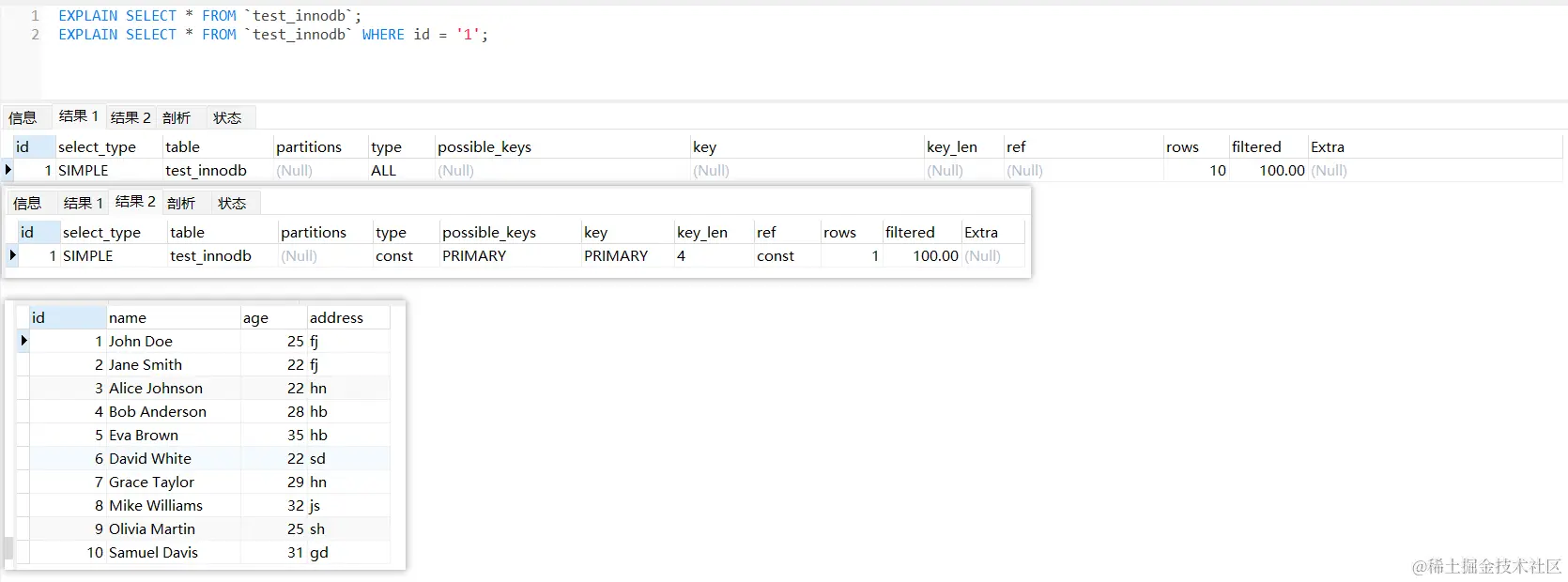This screenshot has height=582, width=1568.
Task: Click the id column header in data table
Action: 68,317
